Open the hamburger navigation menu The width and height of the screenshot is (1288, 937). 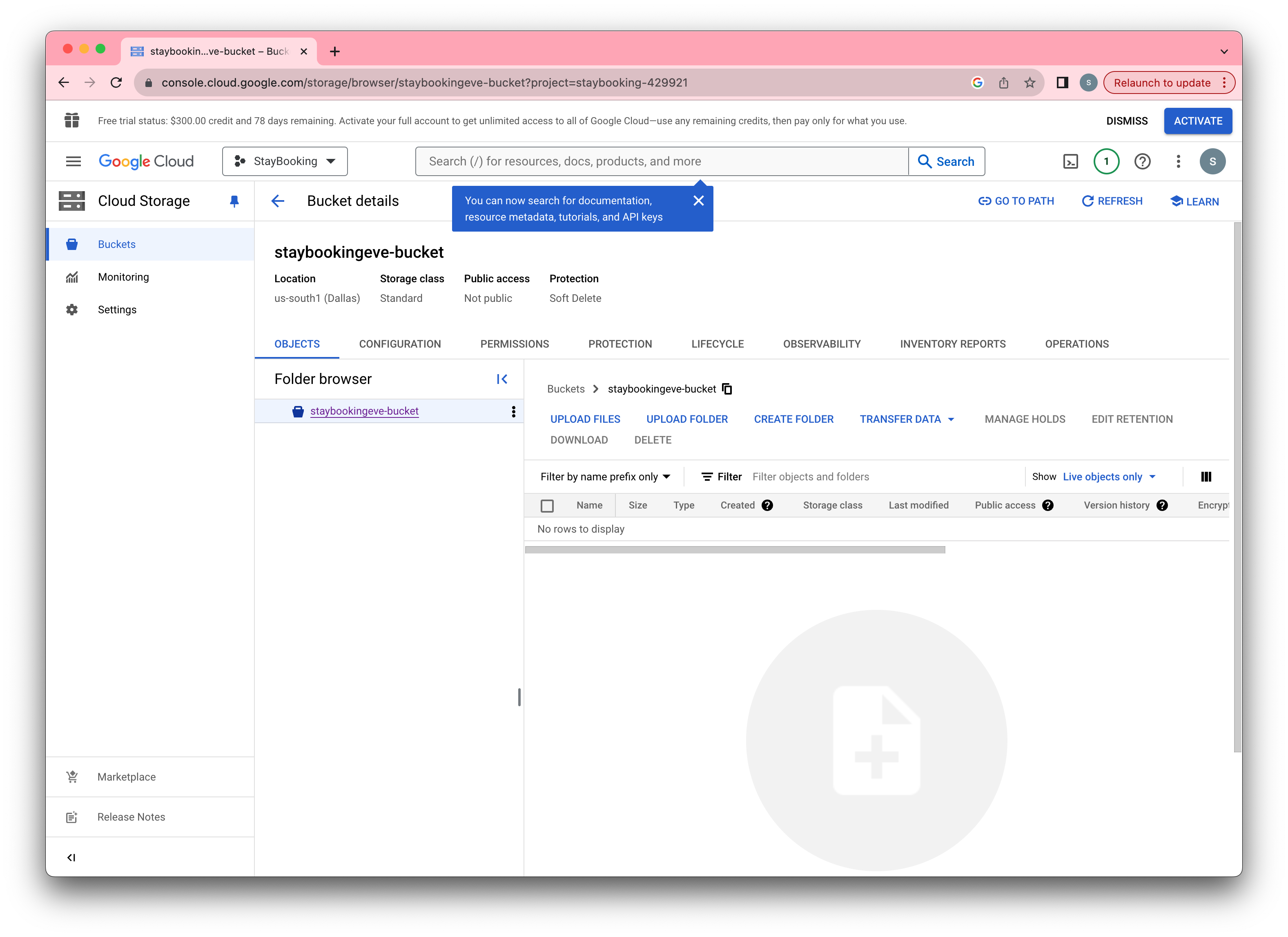[x=73, y=162]
